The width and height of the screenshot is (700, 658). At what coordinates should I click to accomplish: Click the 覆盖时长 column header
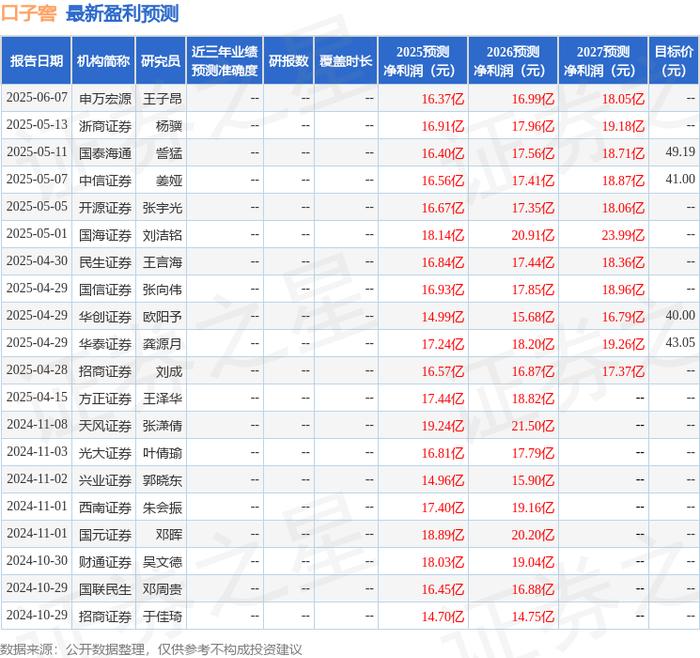346,61
